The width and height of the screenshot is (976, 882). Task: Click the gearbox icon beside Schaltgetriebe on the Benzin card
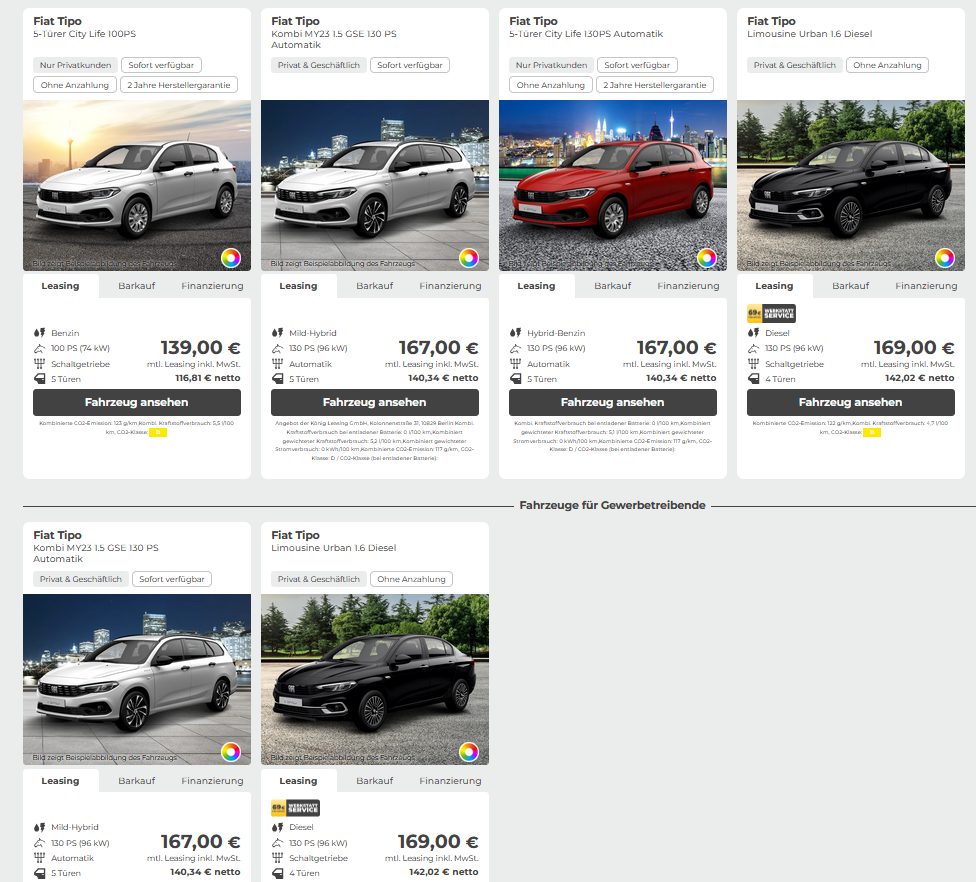tap(38, 364)
